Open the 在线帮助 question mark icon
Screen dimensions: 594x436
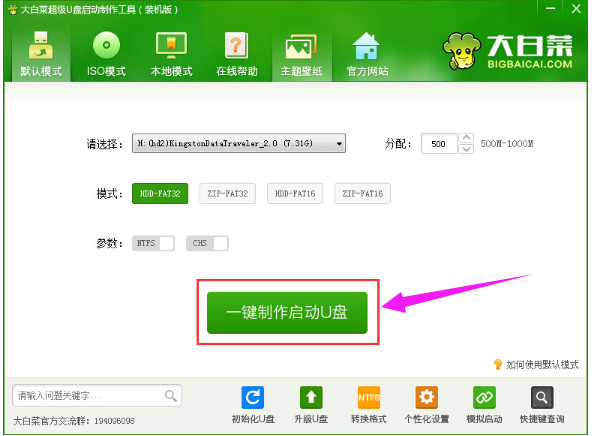click(237, 45)
